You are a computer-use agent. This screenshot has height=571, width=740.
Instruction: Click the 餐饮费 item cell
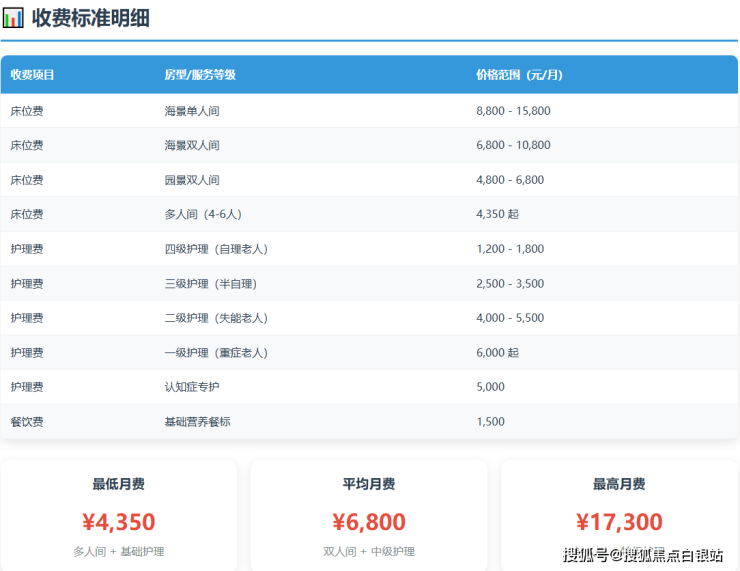(x=27, y=422)
